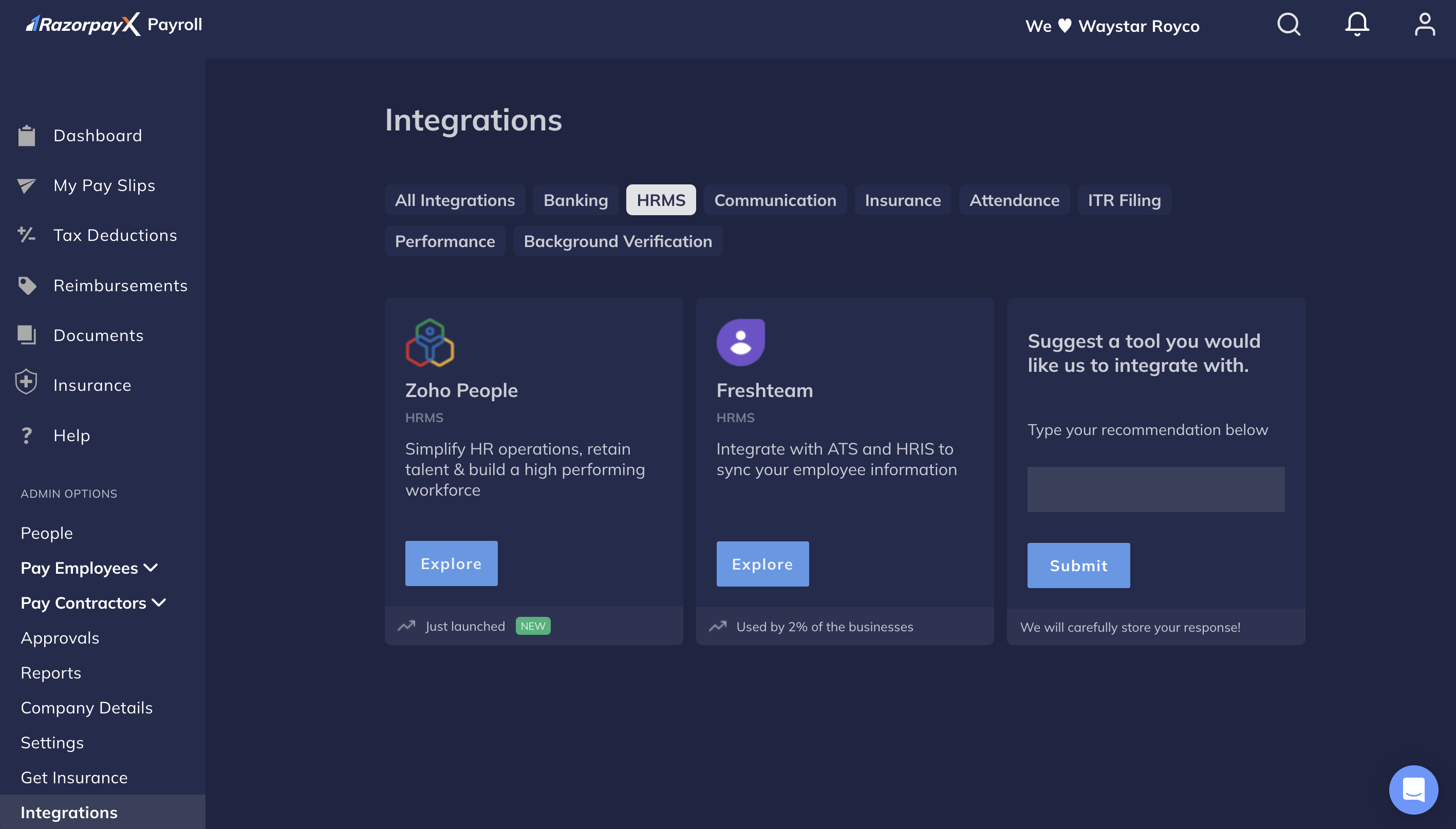Click the Freshteam purple logo
Screen dimensions: 1456x829
(x=740, y=342)
